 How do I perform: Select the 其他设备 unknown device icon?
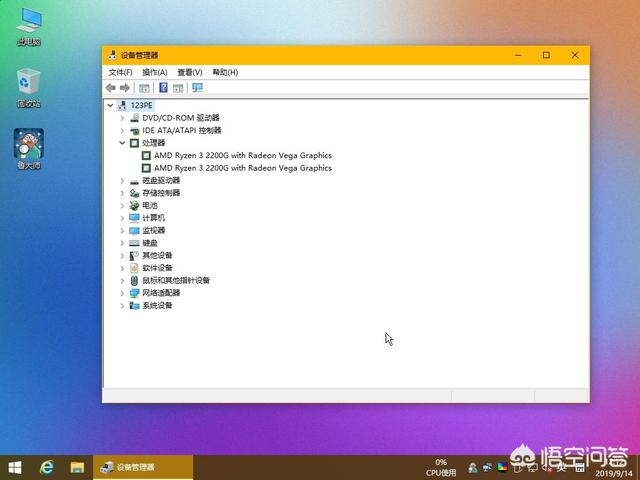134,256
